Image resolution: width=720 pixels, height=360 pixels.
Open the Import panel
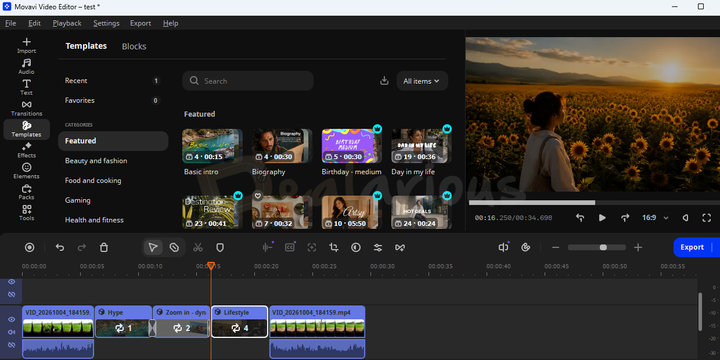(27, 46)
